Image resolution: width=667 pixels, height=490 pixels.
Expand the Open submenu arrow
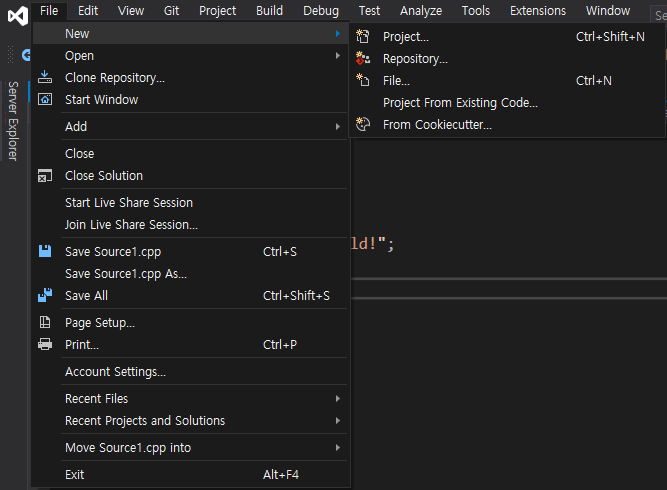coord(338,55)
